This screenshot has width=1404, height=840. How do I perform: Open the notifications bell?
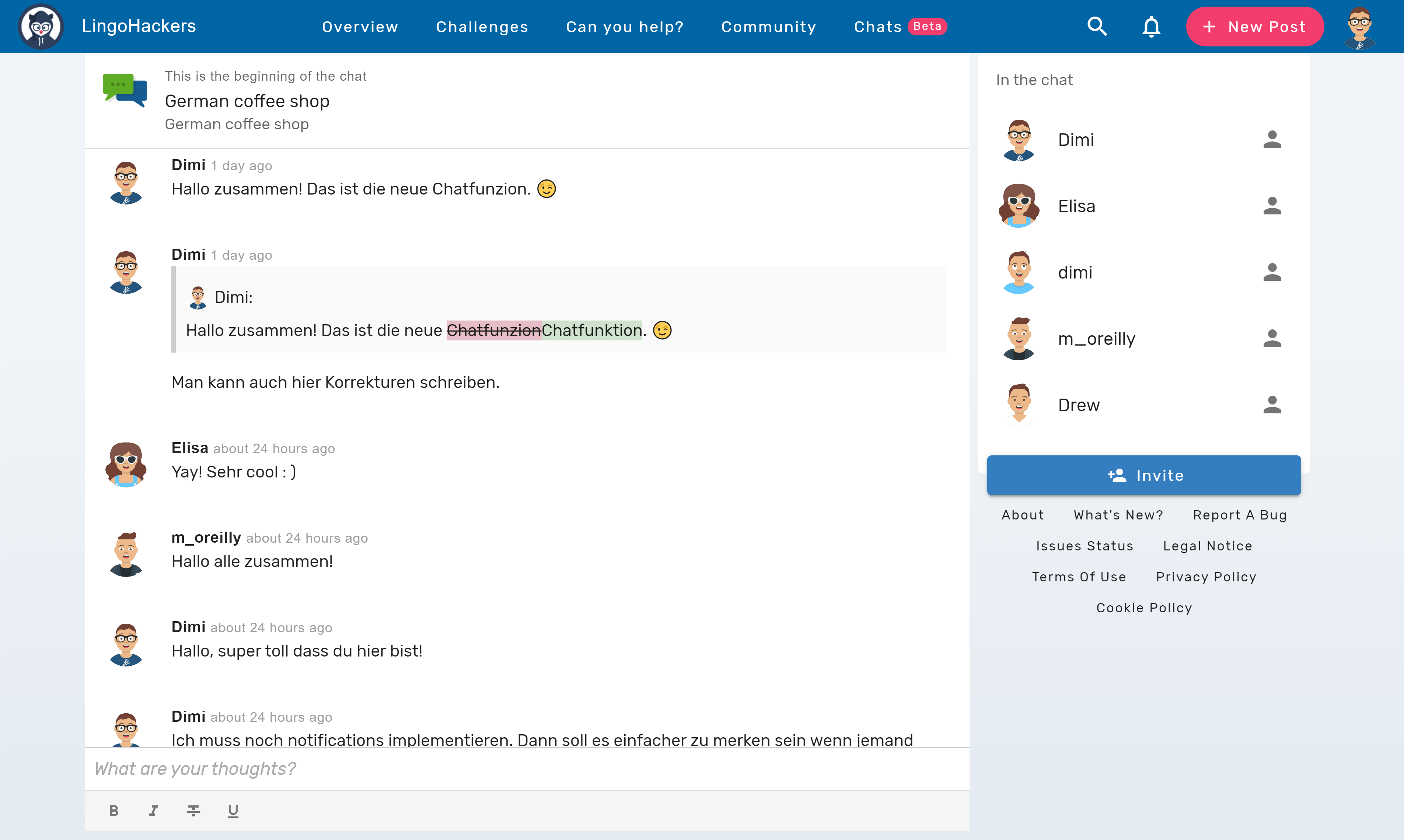coord(1151,27)
